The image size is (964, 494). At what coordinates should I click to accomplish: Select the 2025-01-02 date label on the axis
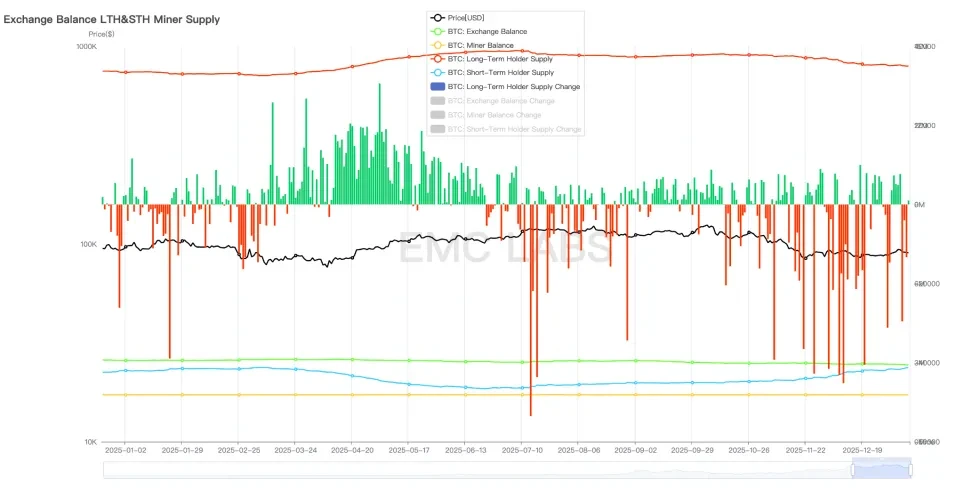tap(125, 451)
